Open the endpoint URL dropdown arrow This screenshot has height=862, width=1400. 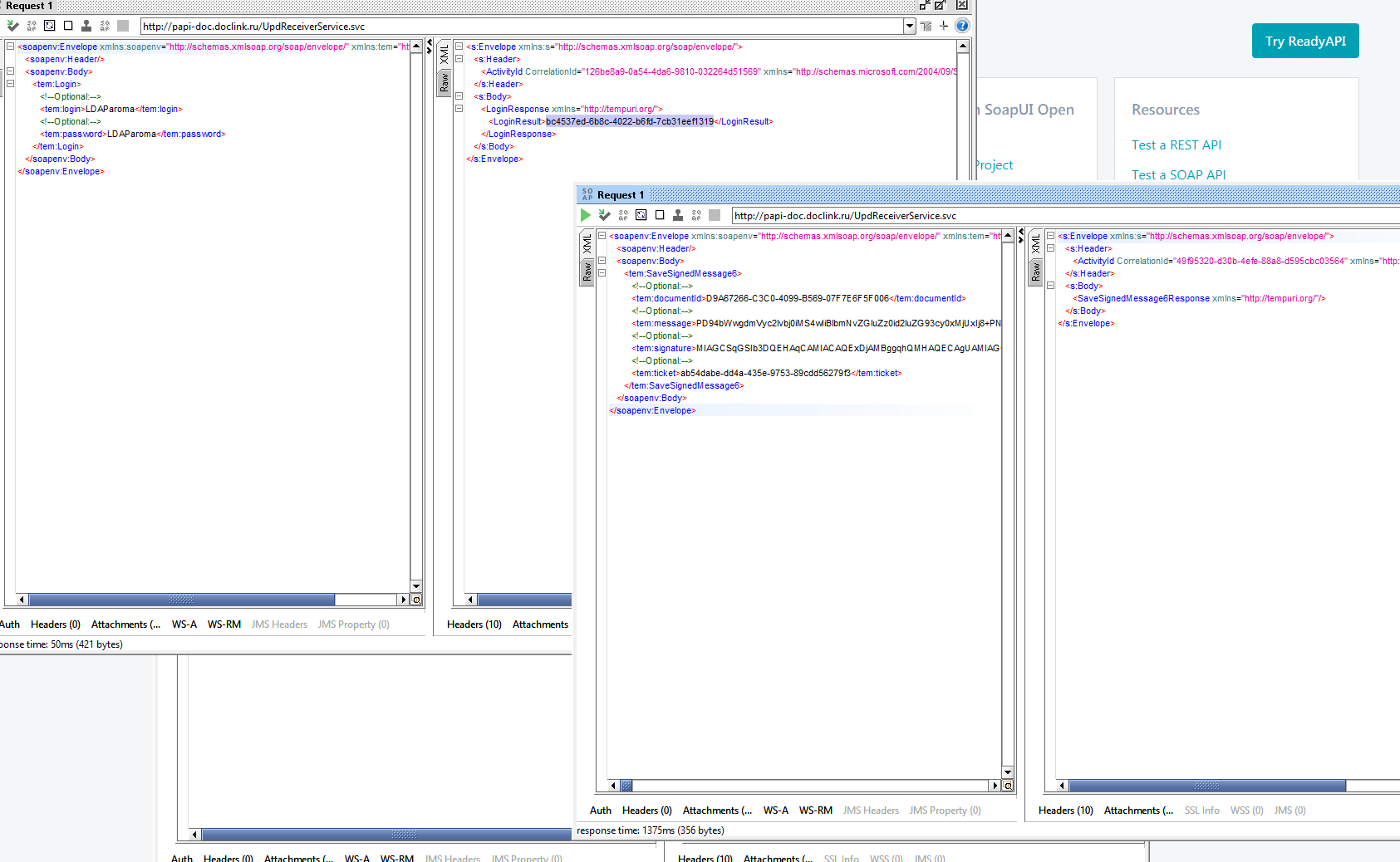pyautogui.click(x=910, y=26)
